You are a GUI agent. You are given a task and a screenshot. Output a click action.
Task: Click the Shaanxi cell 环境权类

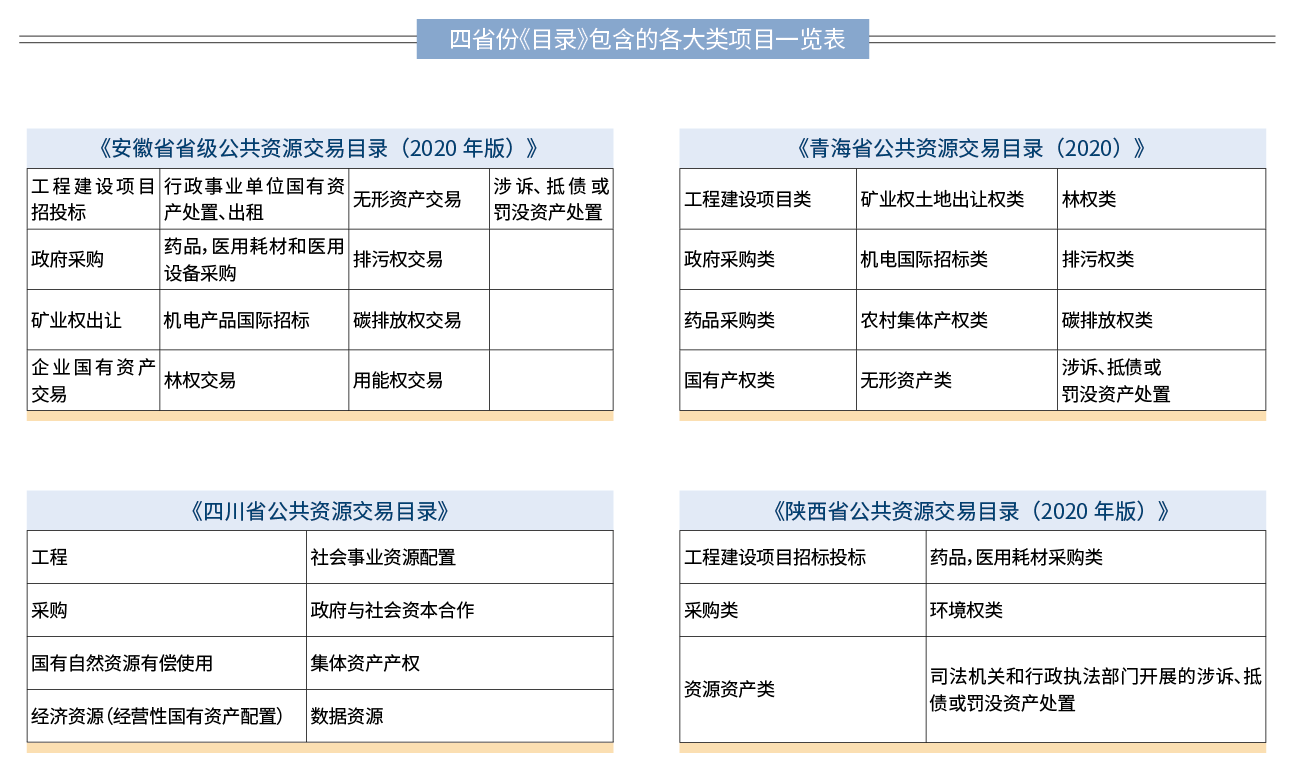(1096, 610)
